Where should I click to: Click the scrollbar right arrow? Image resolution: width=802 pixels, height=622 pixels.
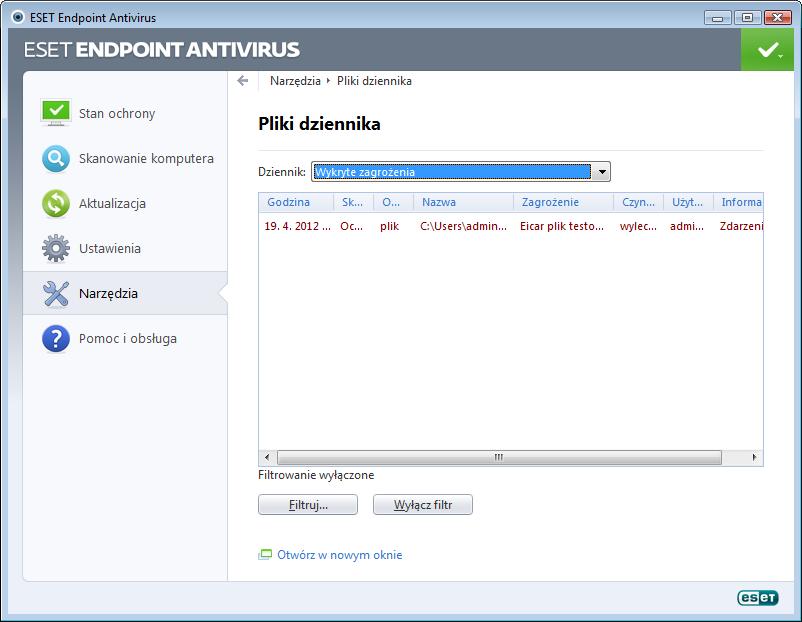(x=754, y=457)
